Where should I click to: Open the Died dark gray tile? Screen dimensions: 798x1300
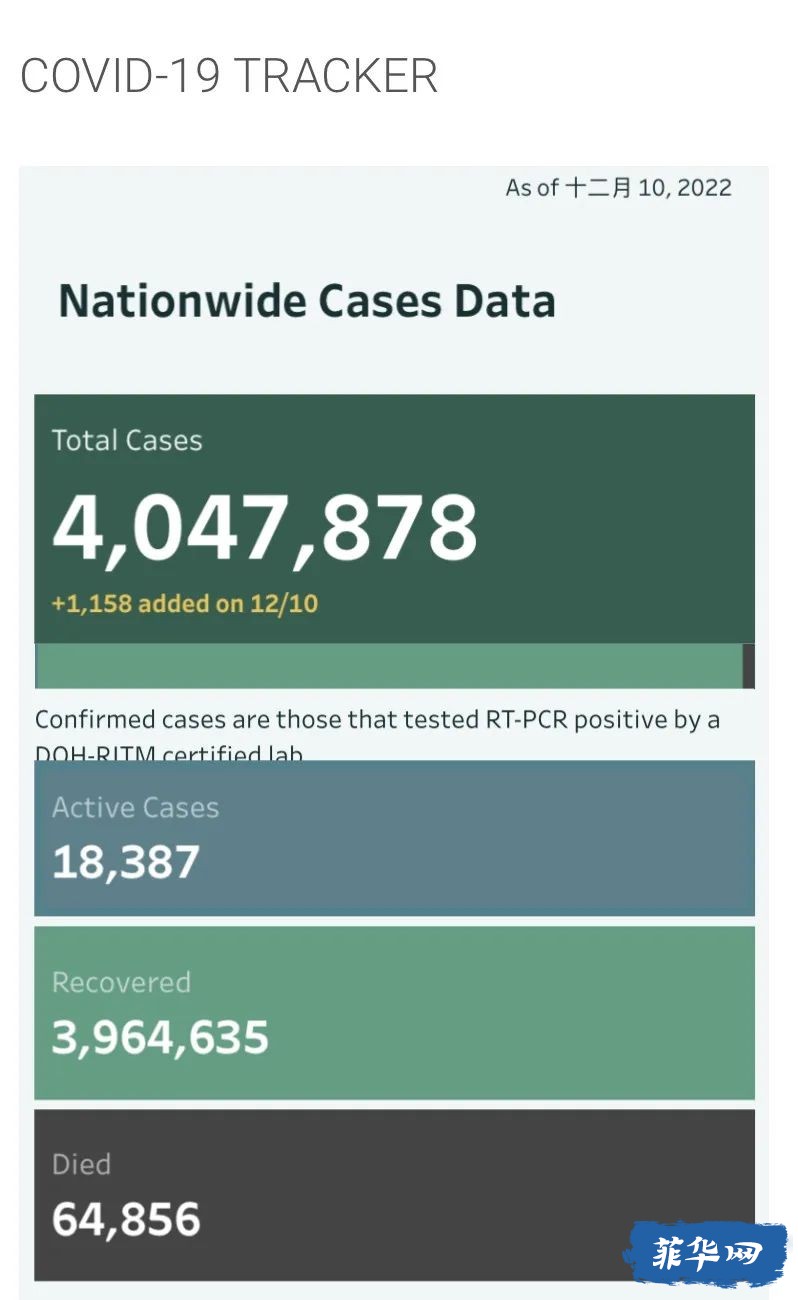pos(394,1195)
